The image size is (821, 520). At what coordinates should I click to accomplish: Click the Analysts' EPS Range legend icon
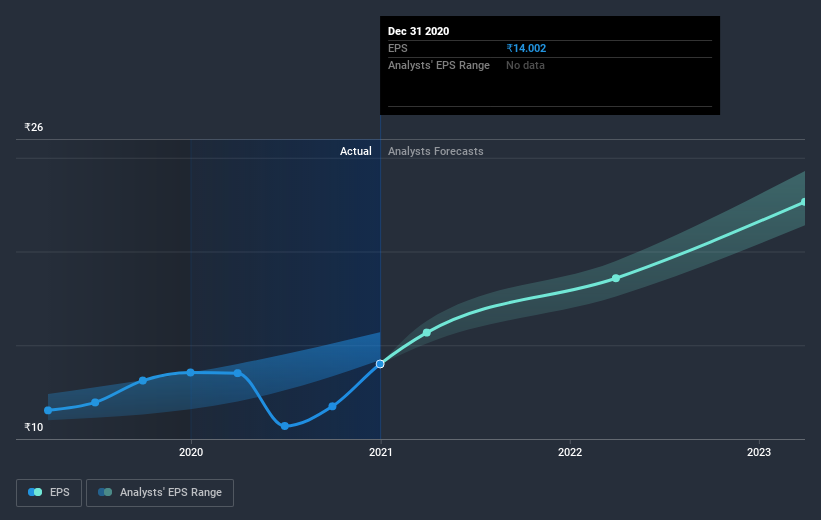coord(105,492)
